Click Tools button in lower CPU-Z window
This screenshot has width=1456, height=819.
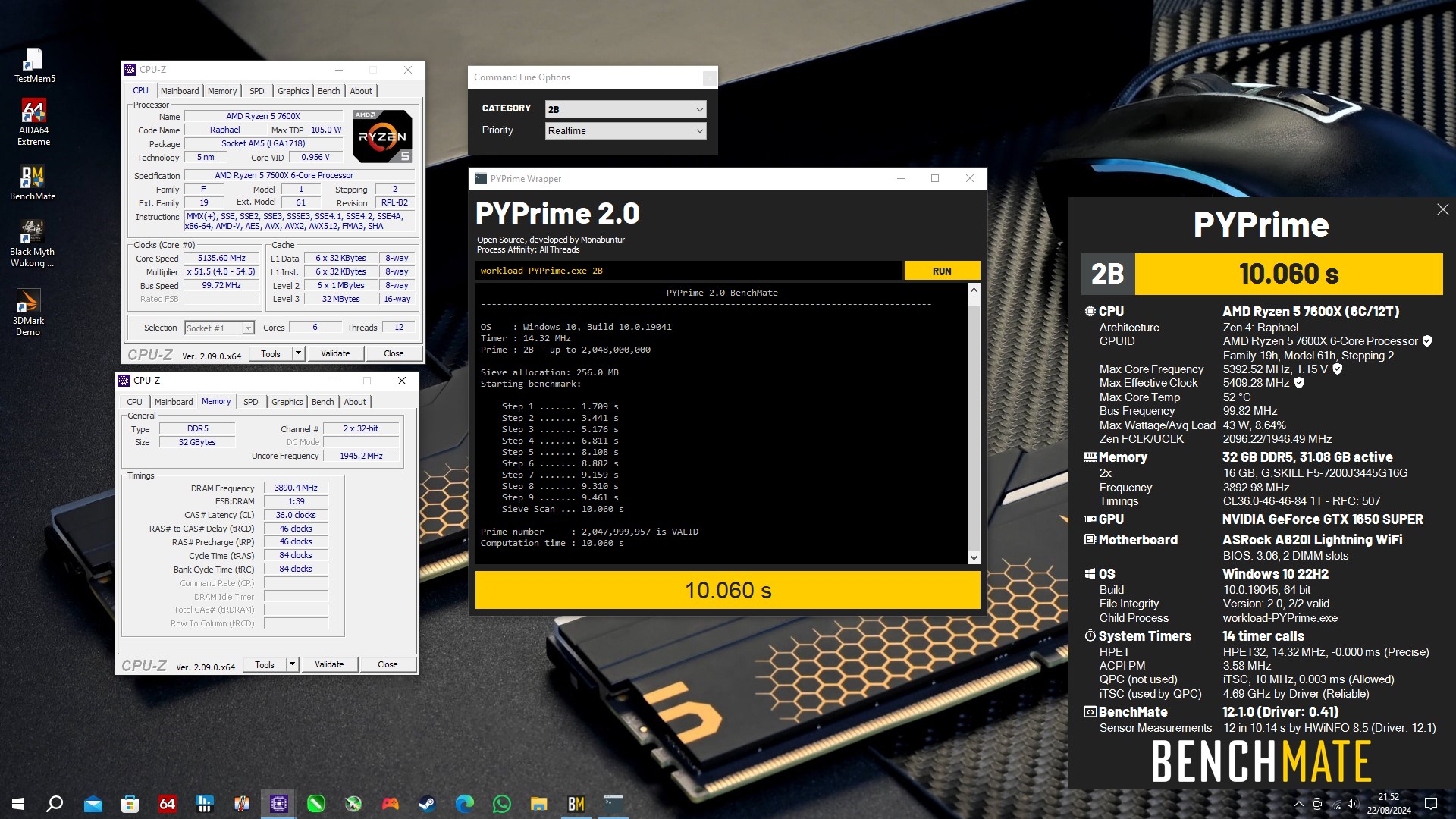(x=265, y=664)
